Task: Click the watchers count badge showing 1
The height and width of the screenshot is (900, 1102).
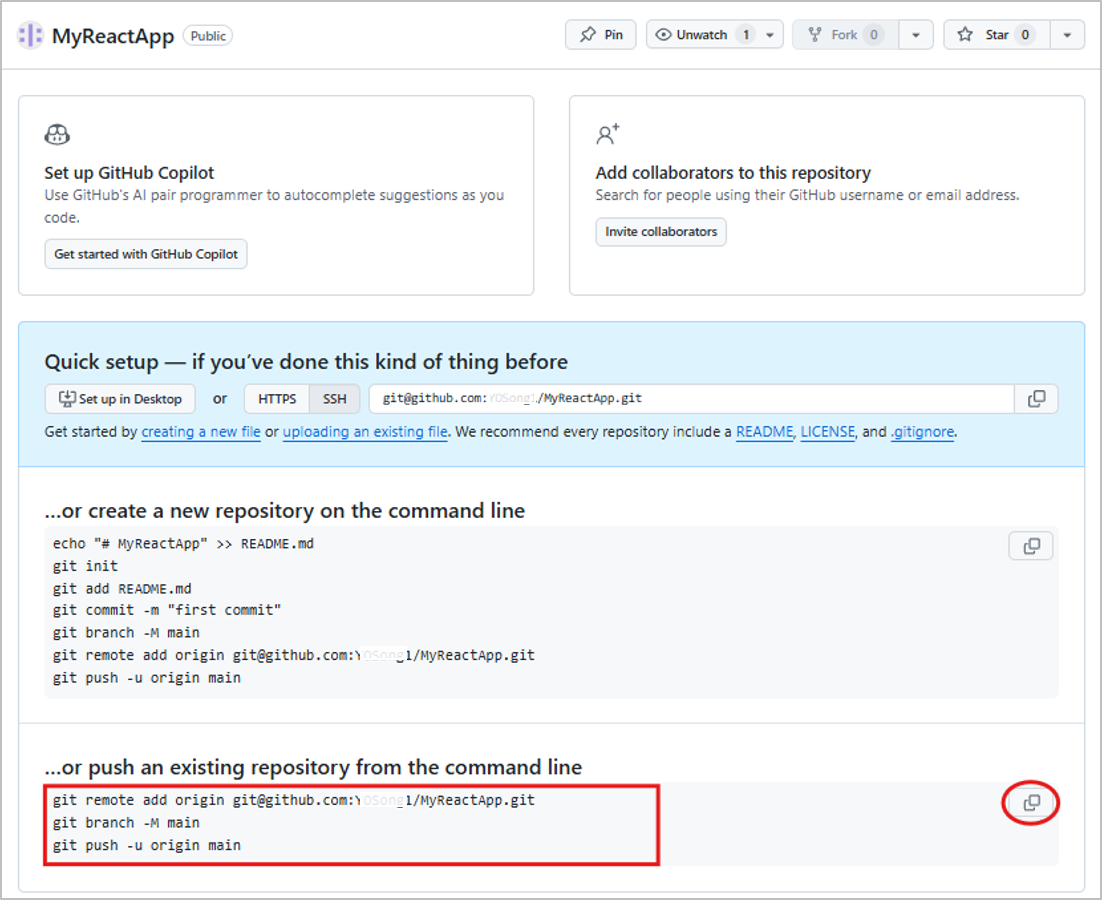Action: pos(746,34)
